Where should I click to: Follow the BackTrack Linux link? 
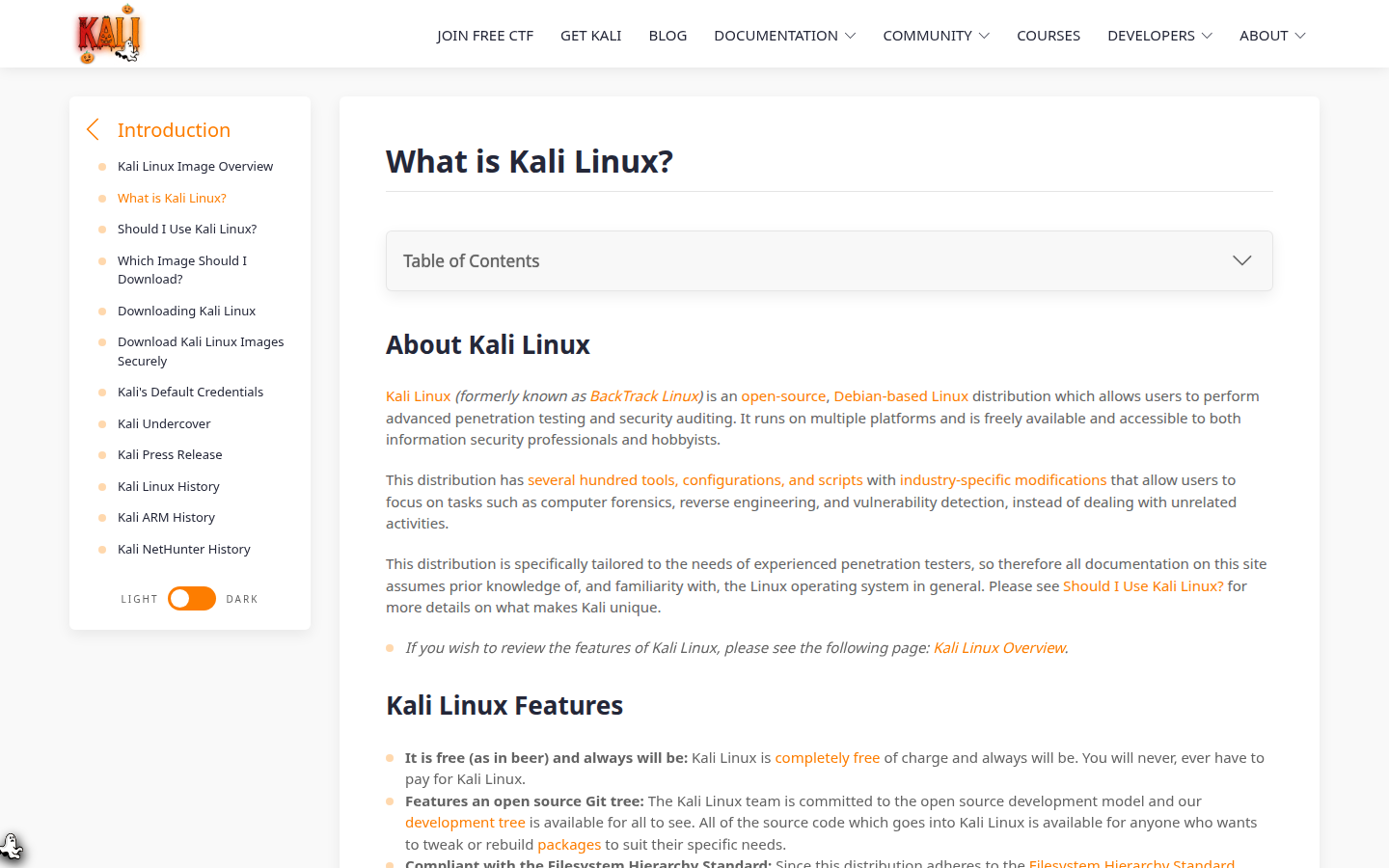pos(644,396)
